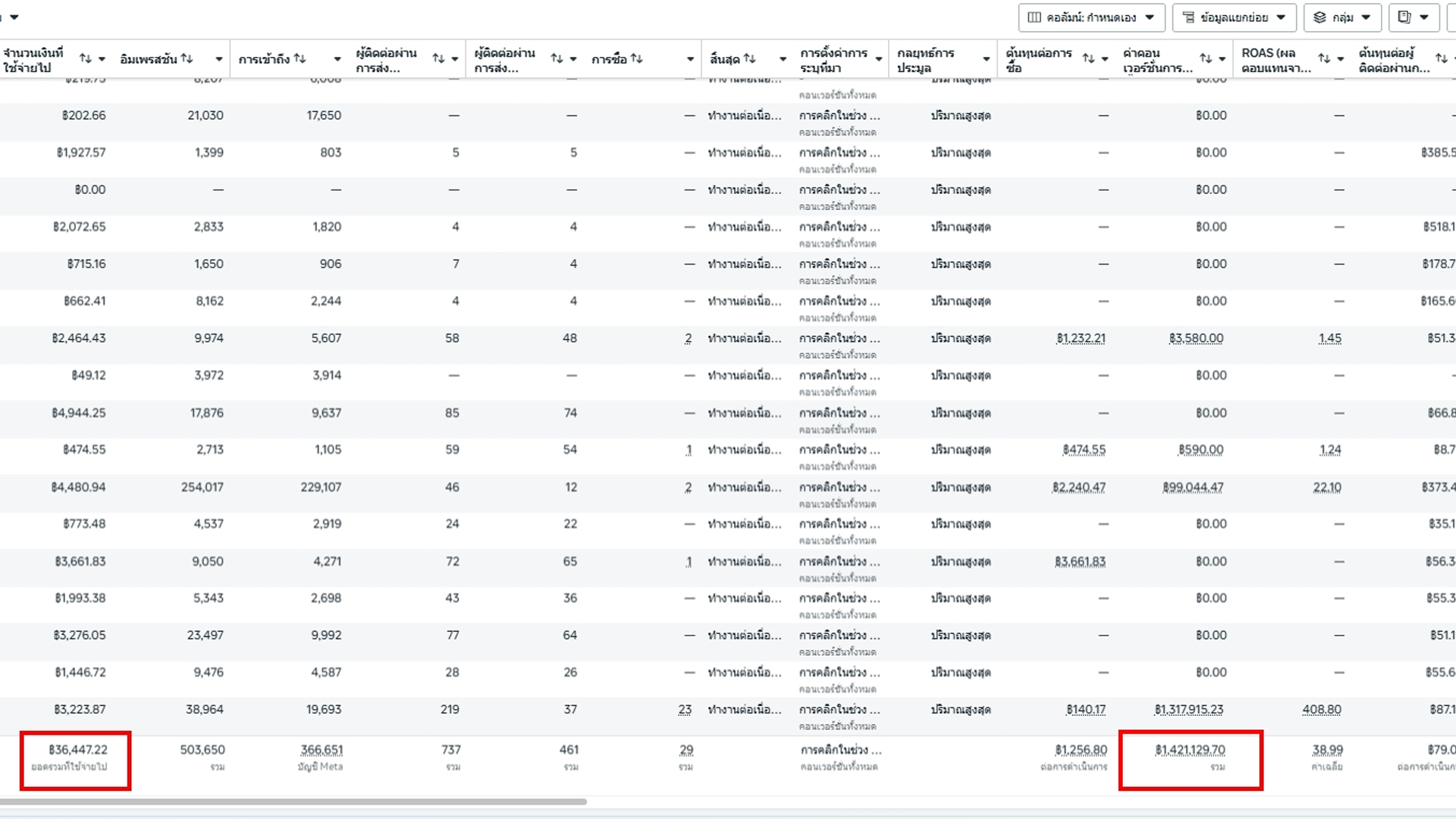Click the total cost per purchase ฿1,256.80
1456x819 pixels.
1081,750
